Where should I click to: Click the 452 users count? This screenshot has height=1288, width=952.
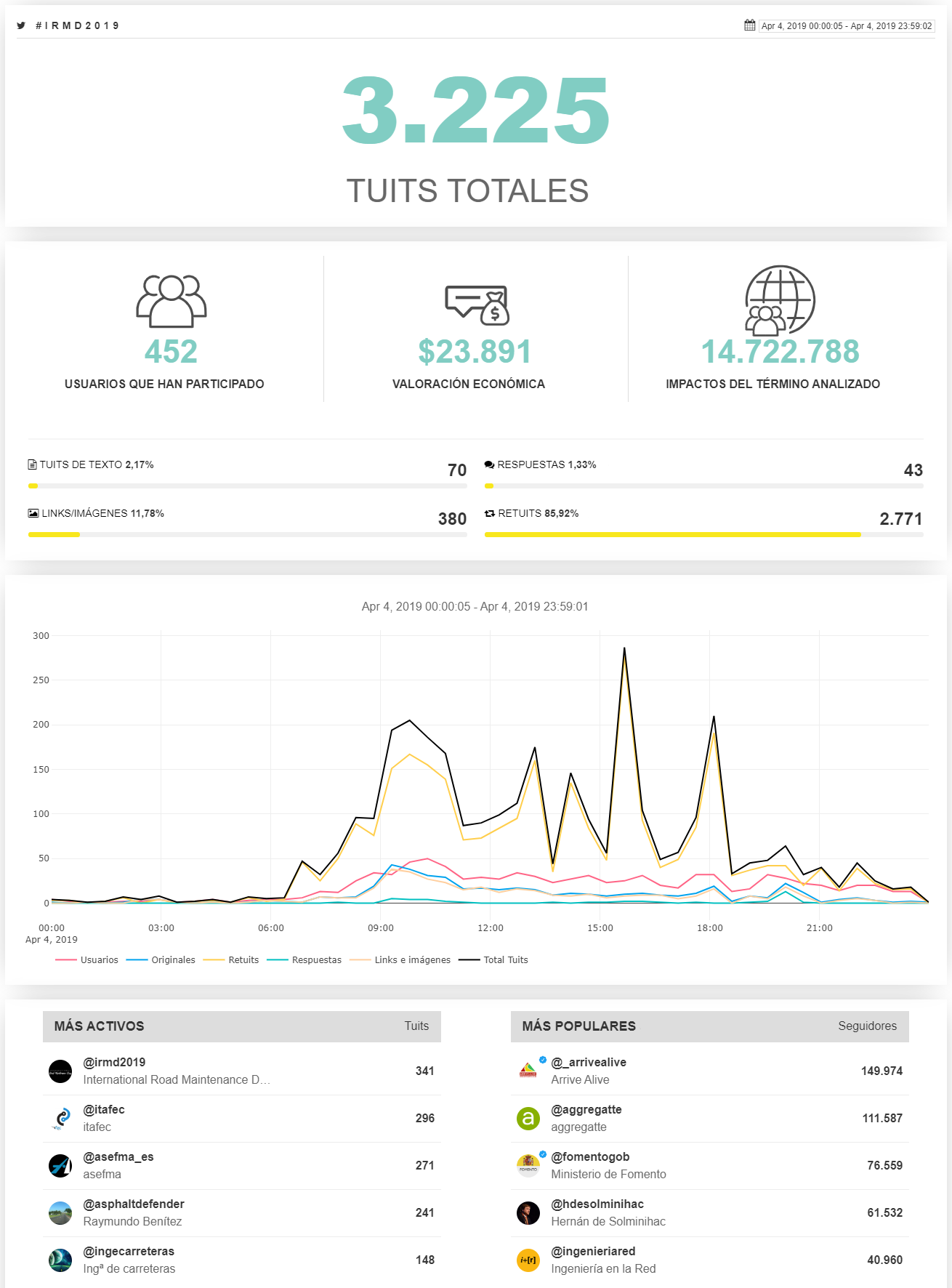pyautogui.click(x=172, y=352)
